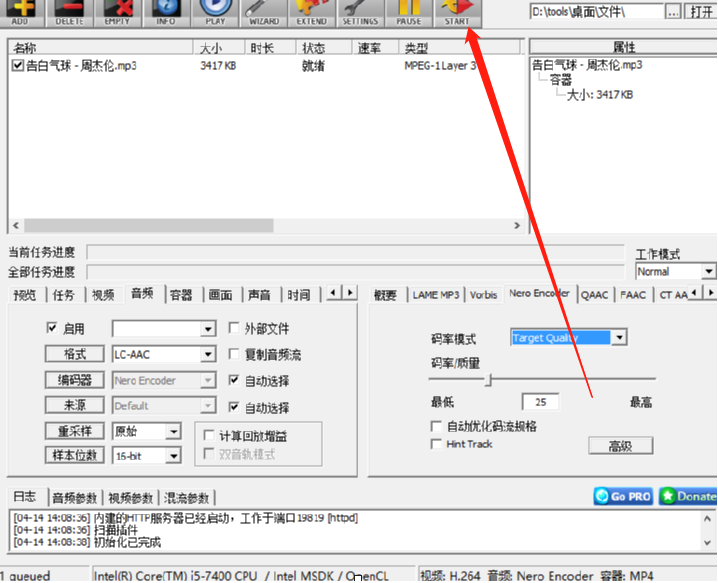This screenshot has height=583, width=718.
Task: Click file list scroll left arrow
Action: click(x=16, y=225)
